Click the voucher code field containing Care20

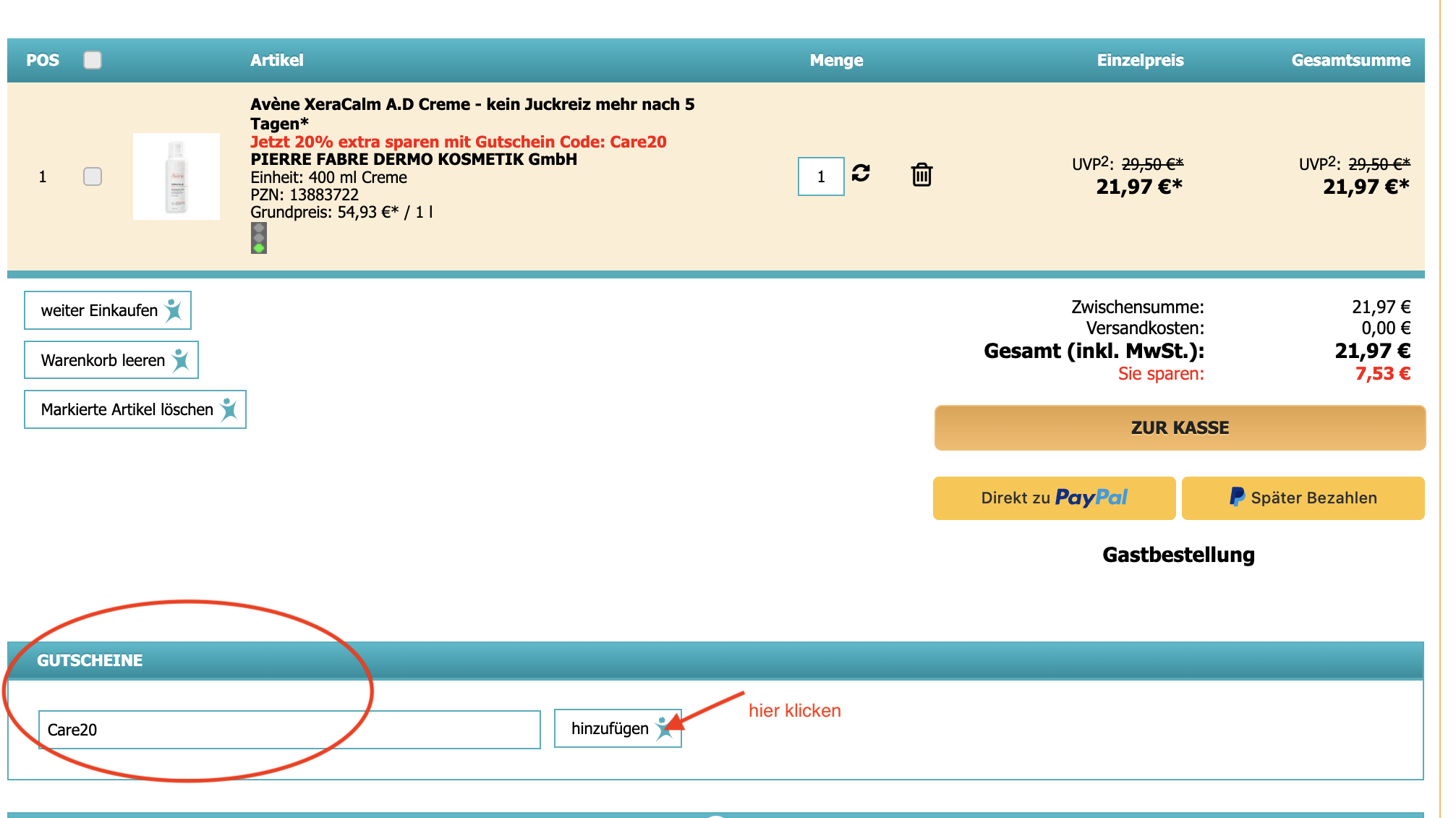pyautogui.click(x=289, y=729)
